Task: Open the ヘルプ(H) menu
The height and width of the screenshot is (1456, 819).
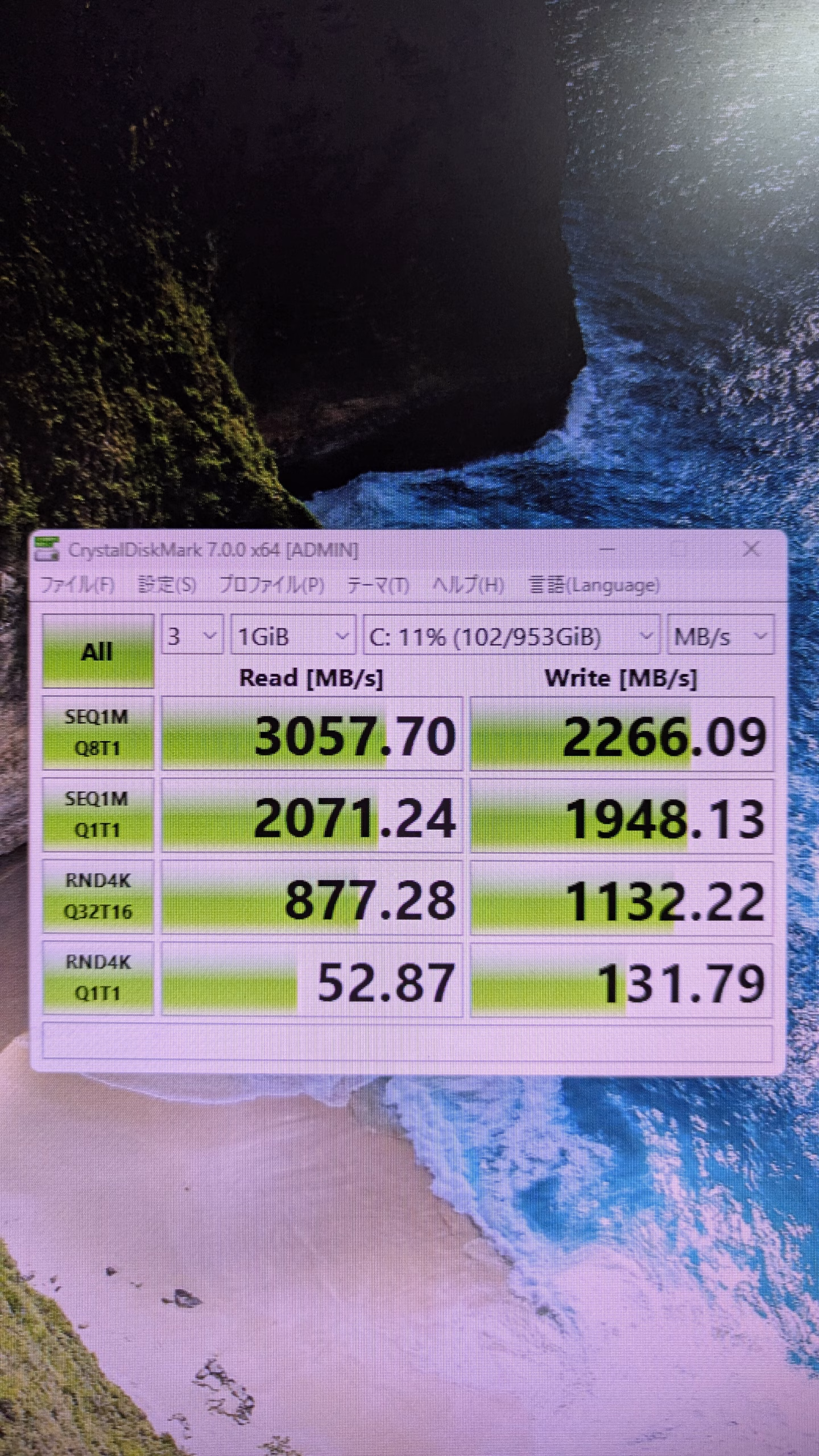Action: (x=468, y=585)
